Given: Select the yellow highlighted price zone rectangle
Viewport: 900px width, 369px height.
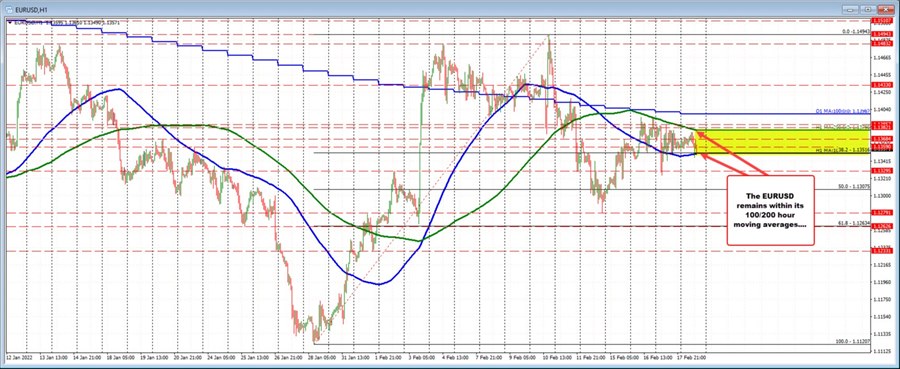Looking at the screenshot, I should pos(783,142).
